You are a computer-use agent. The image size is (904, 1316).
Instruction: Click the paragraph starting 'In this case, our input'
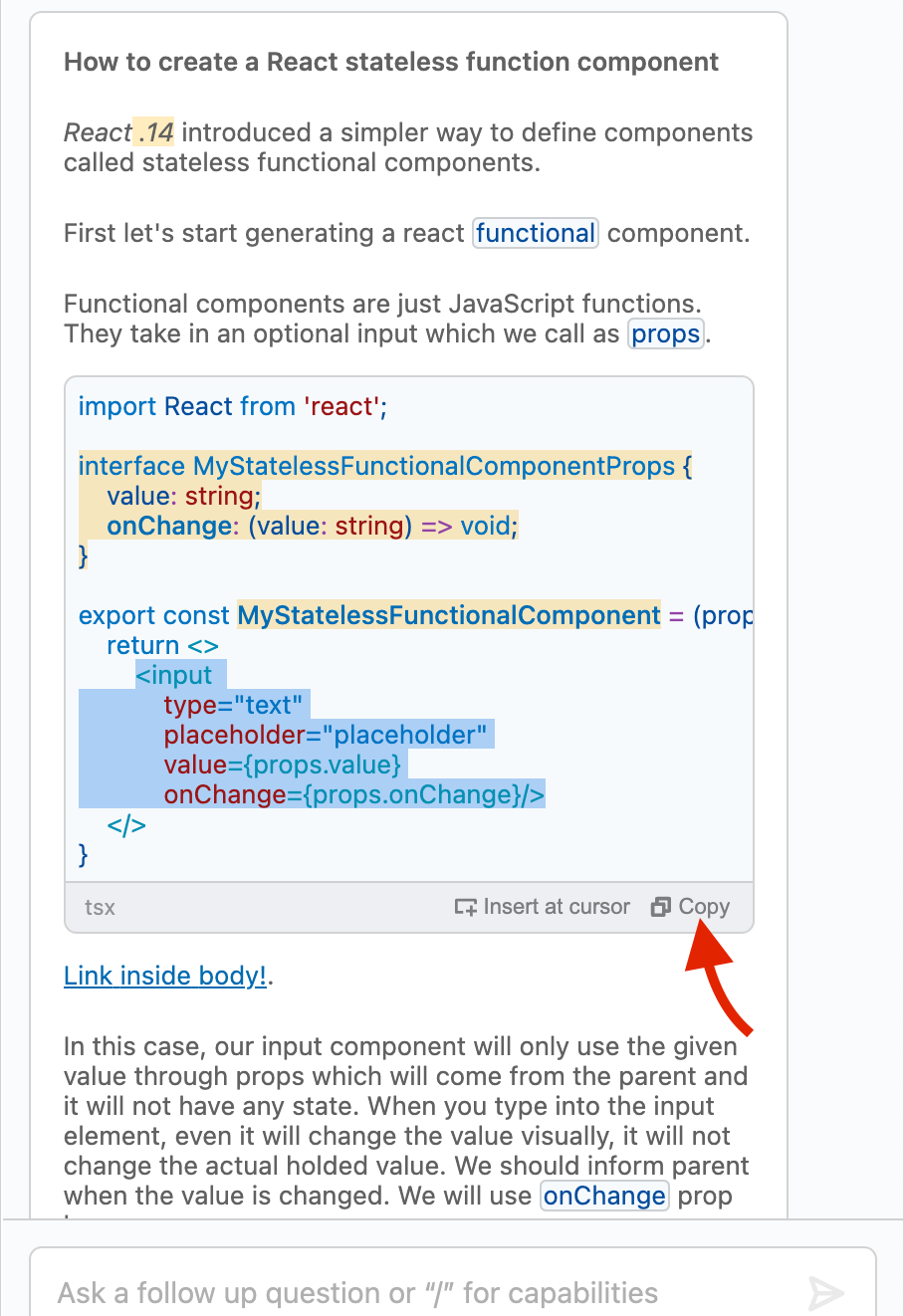[x=406, y=1121]
